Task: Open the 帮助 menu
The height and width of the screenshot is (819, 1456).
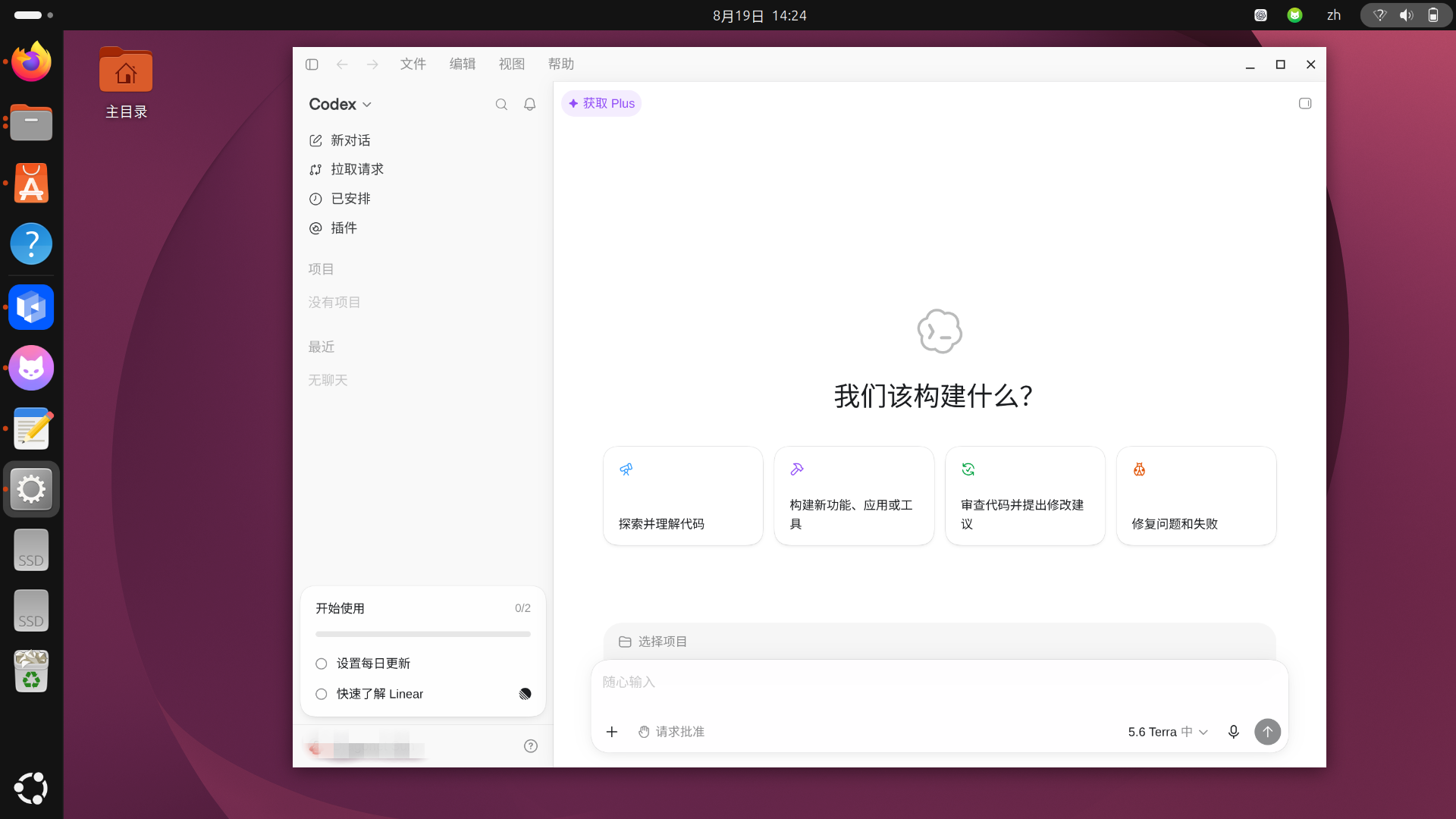Action: pyautogui.click(x=561, y=64)
